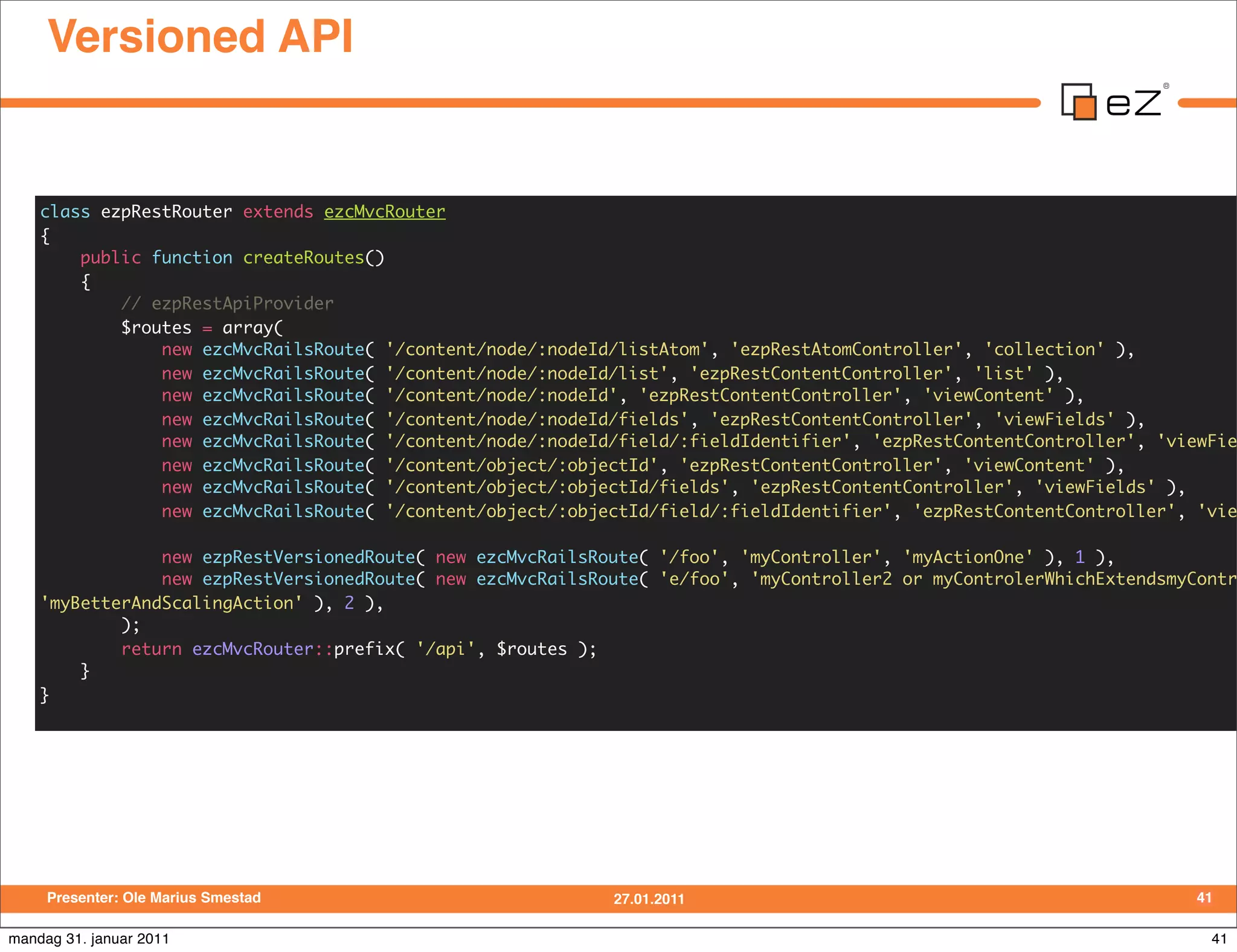Click the 'Versioned API' slide title
Viewport: 1237px width, 952px height.
(x=200, y=36)
